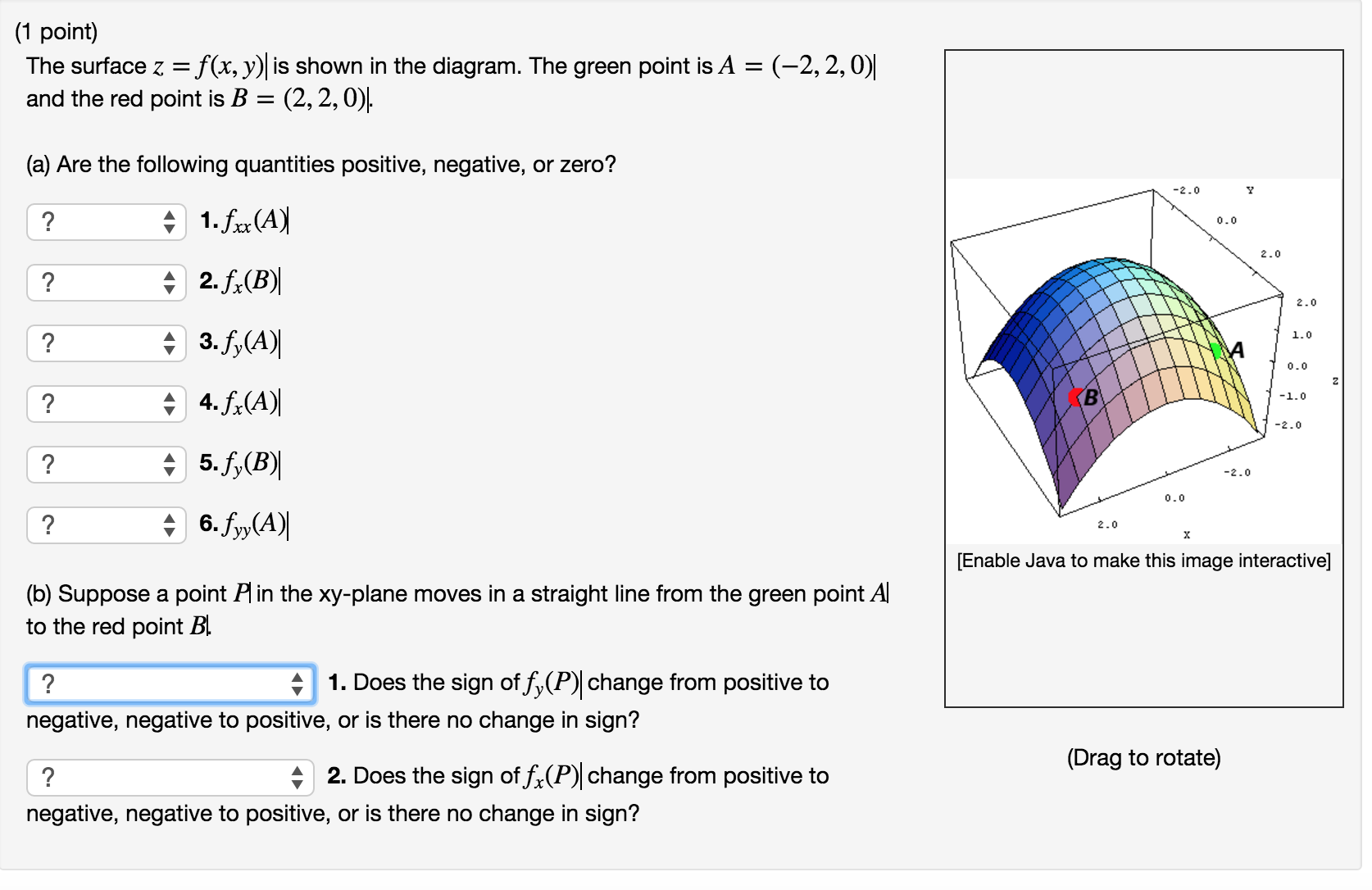Open the dropdown for f_xx(A)
The image size is (1372, 890).
click(106, 222)
